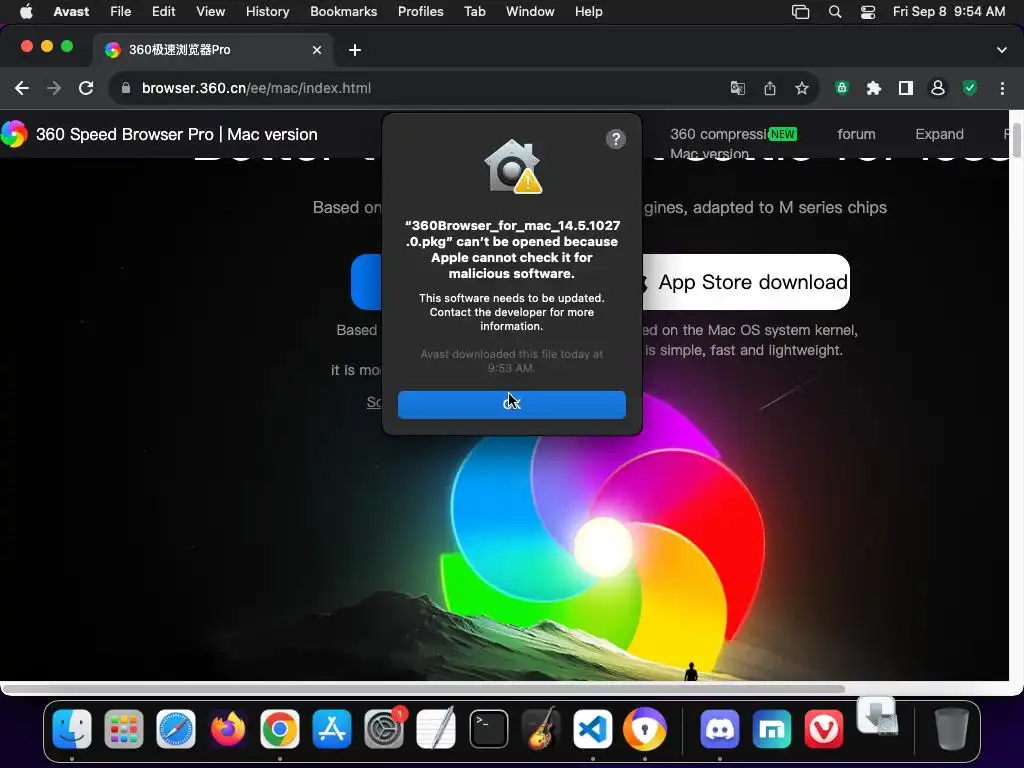Viewport: 1024px width, 768px height.
Task: Click the horizontal scrollbar at the page bottom
Action: (x=423, y=688)
